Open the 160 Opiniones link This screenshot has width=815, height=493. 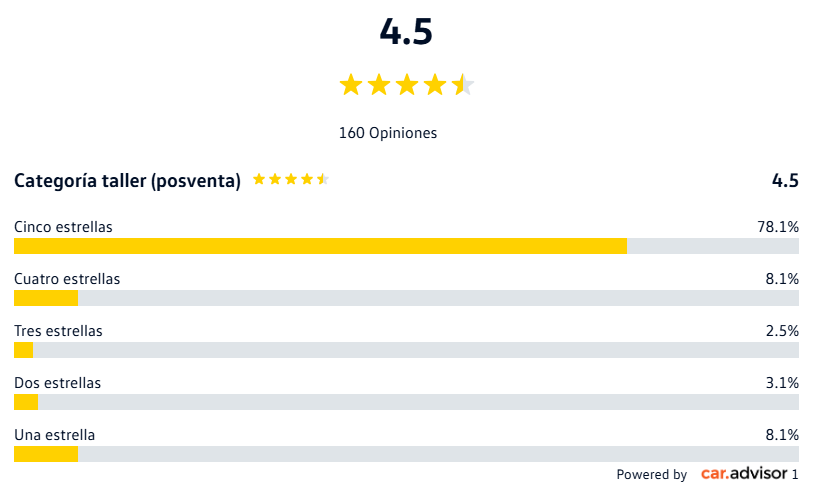coord(388,132)
